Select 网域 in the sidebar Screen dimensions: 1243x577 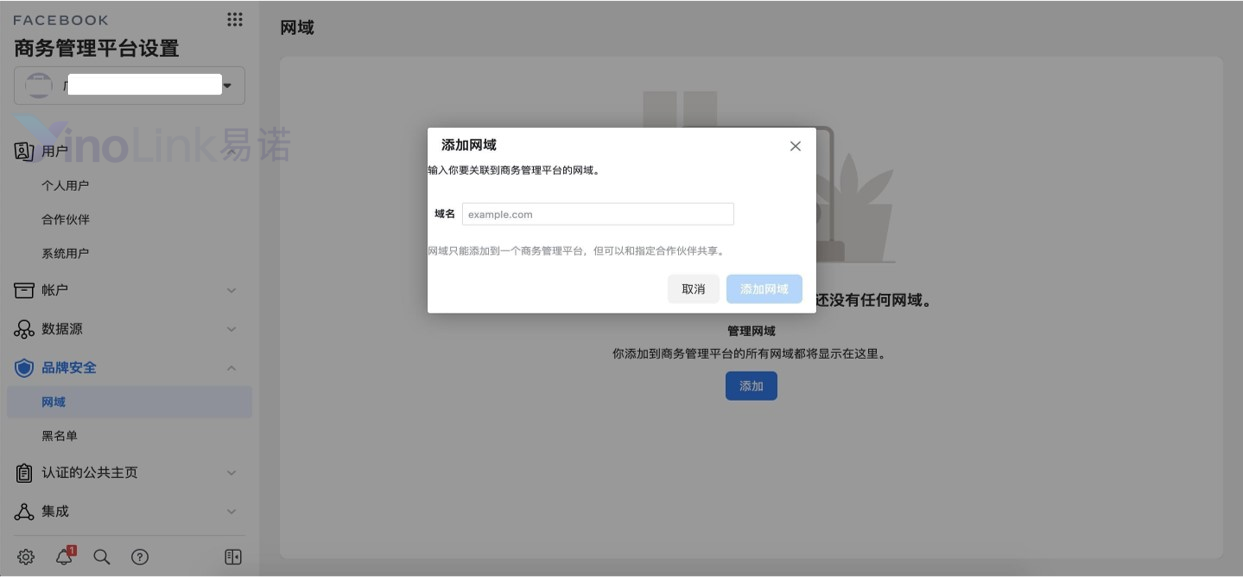pyautogui.click(x=129, y=402)
